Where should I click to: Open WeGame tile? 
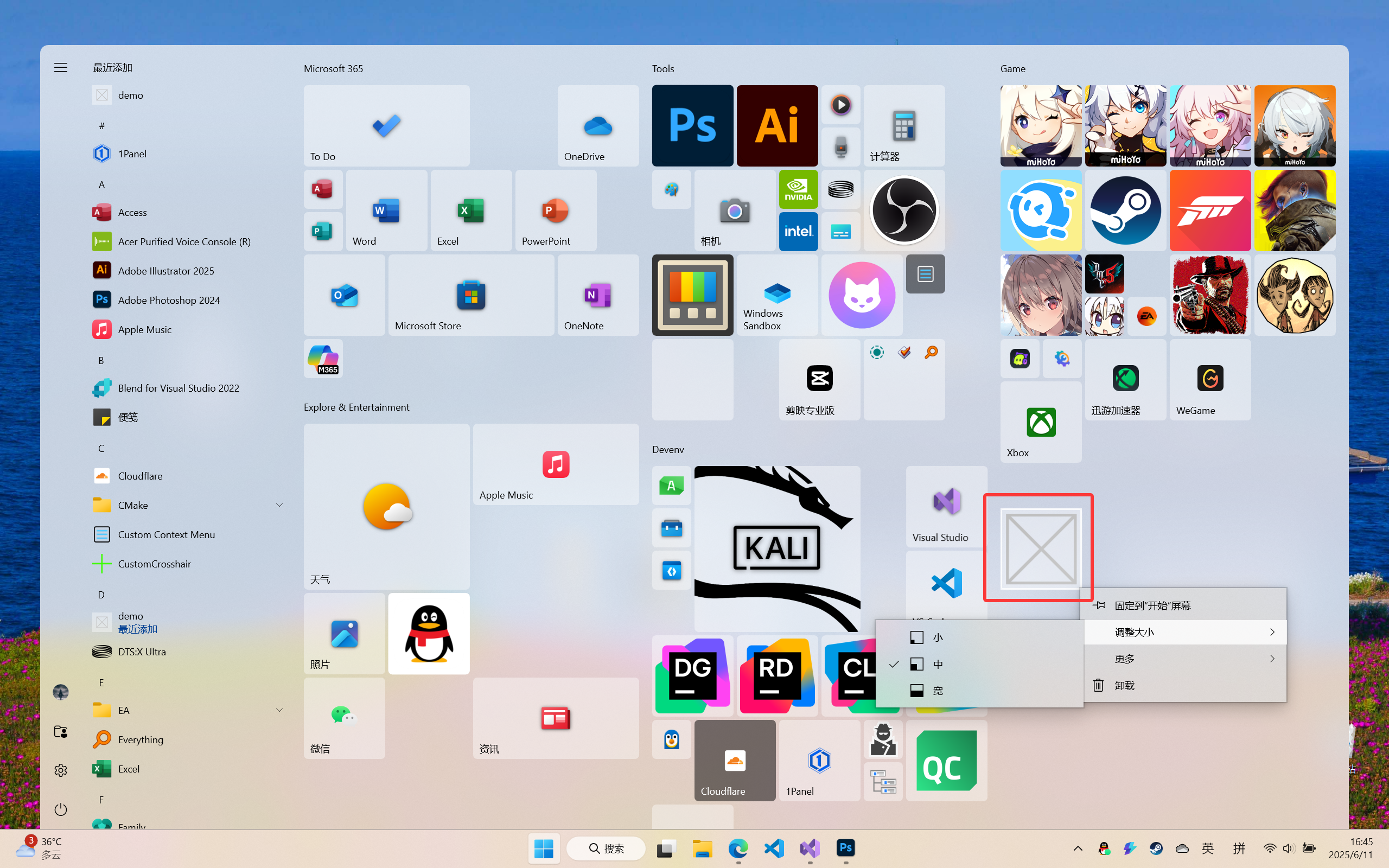tap(1210, 379)
